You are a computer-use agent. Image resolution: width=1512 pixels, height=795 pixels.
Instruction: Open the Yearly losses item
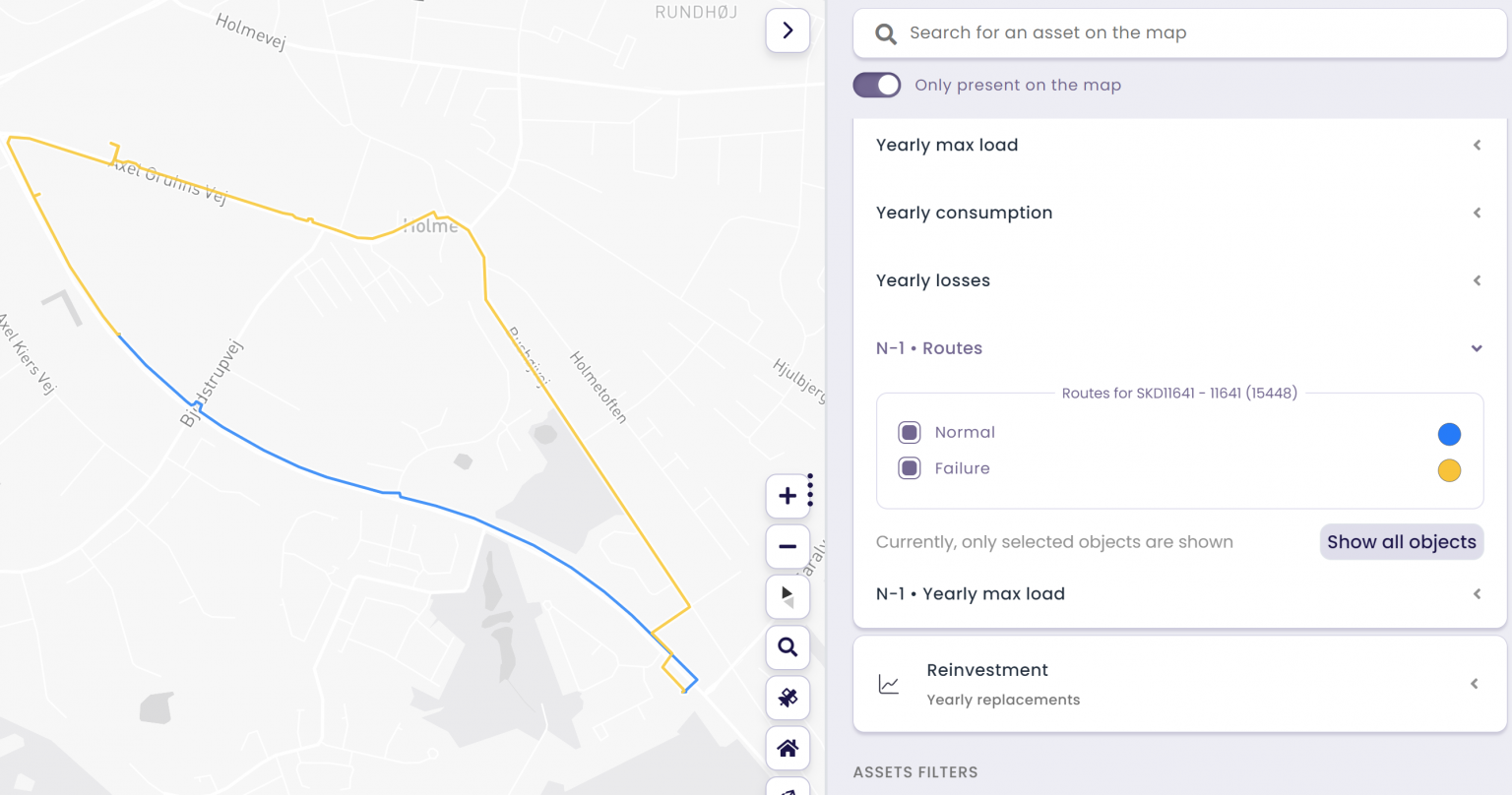click(1179, 280)
